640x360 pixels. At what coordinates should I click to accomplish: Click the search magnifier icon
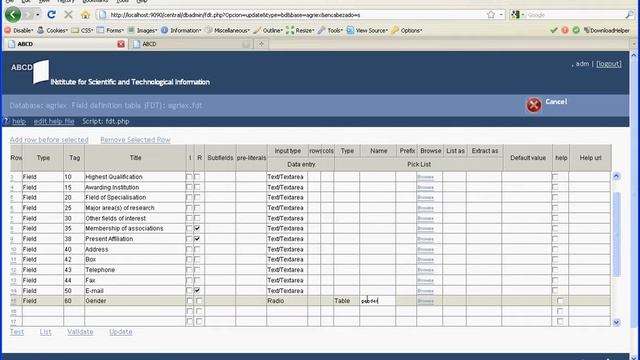tap(629, 15)
